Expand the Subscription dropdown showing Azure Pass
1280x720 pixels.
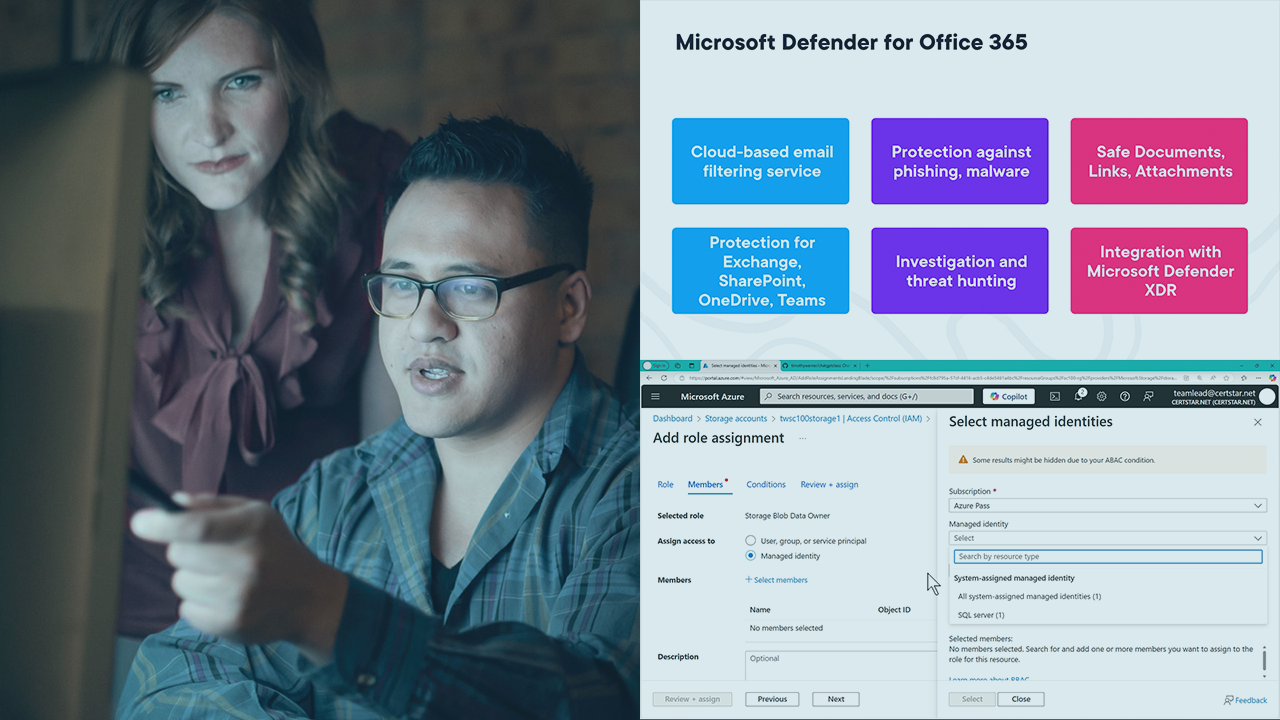pyautogui.click(x=1107, y=506)
